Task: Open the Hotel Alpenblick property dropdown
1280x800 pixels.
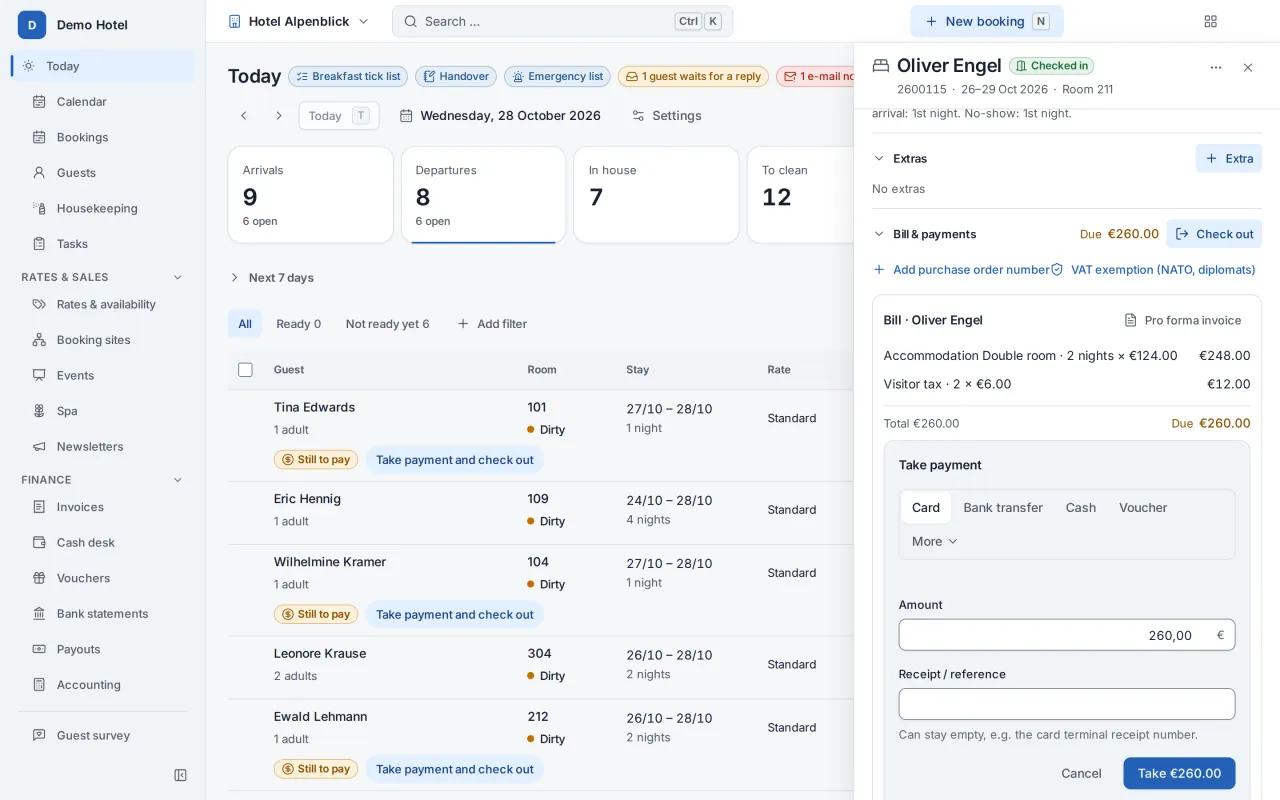Action: coord(298,21)
